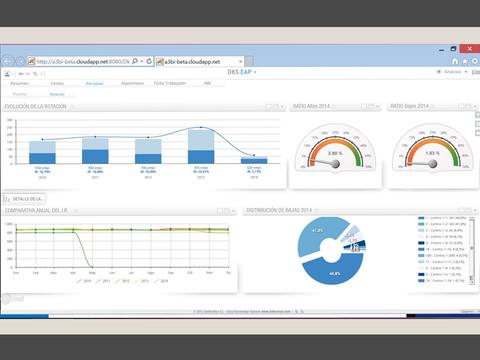
Task: Open the browser home icon
Action: 455,61
